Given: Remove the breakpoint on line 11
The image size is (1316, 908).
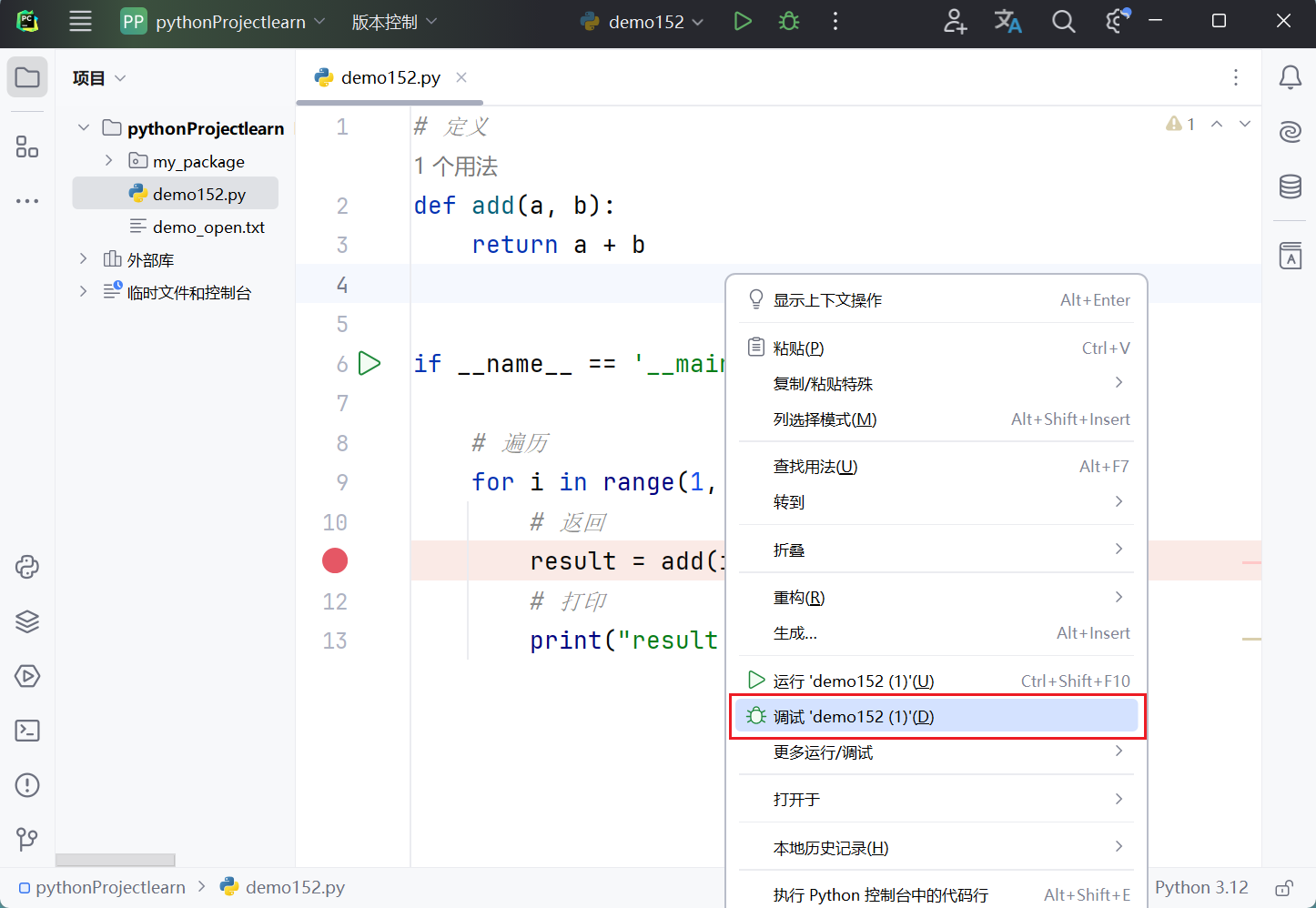Looking at the screenshot, I should [x=335, y=560].
